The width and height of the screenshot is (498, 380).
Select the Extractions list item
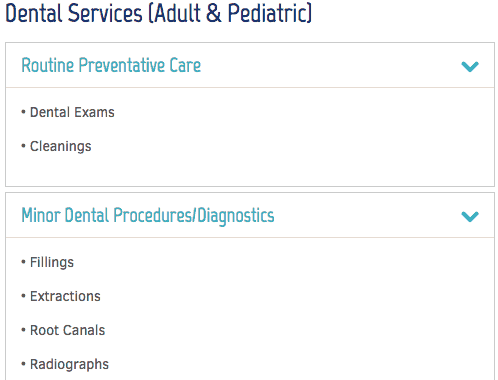(x=65, y=296)
